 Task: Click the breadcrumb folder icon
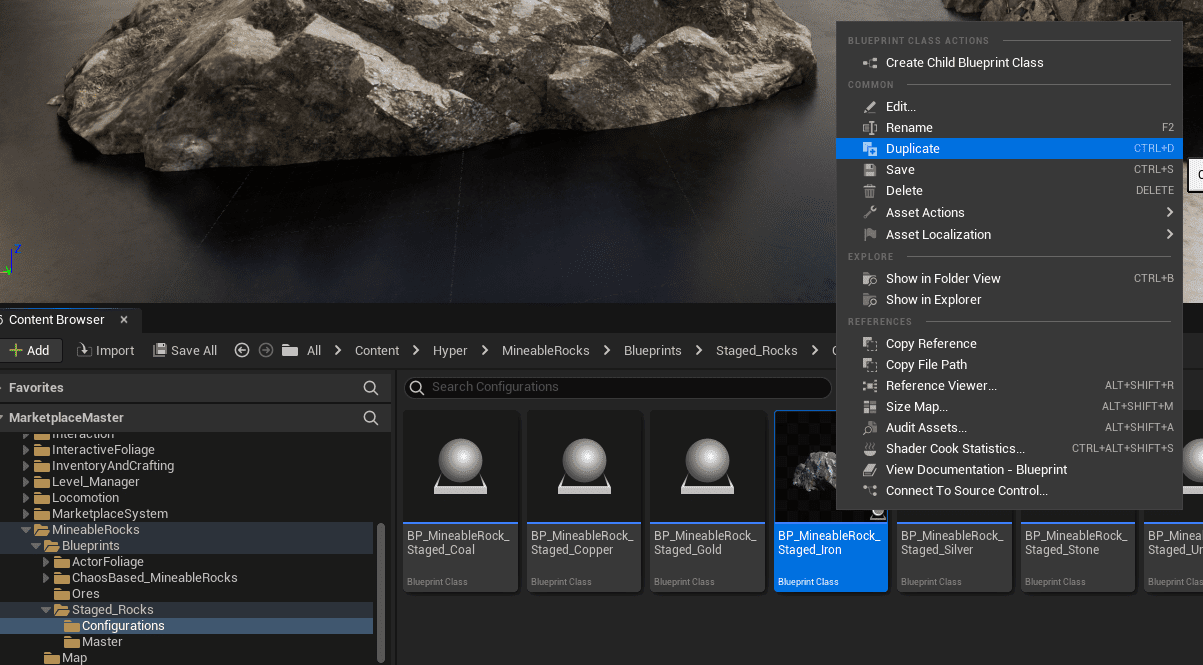tap(290, 351)
